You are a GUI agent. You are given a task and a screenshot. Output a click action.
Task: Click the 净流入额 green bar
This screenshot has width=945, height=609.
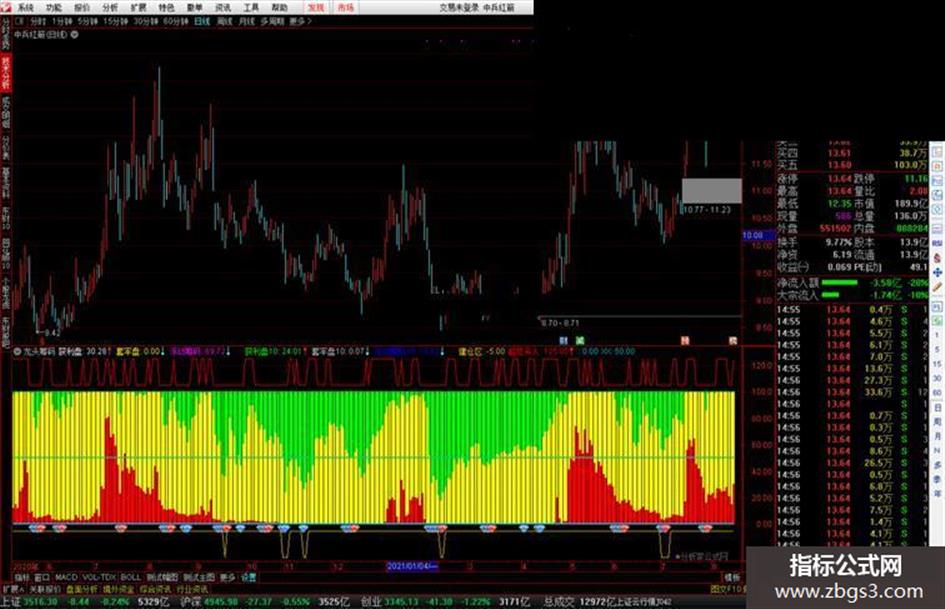[840, 282]
